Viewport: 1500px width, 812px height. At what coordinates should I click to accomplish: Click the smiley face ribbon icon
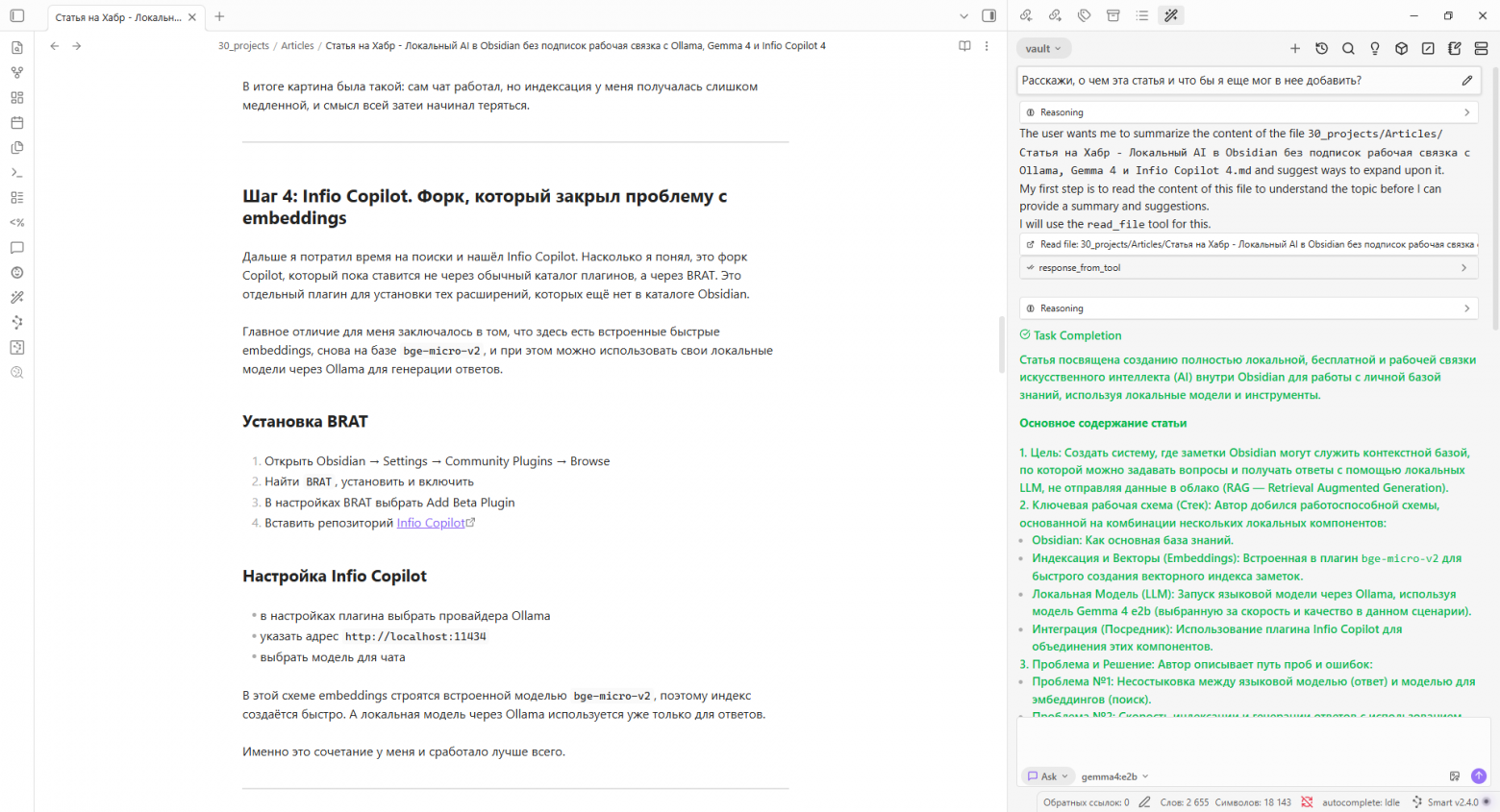click(17, 273)
